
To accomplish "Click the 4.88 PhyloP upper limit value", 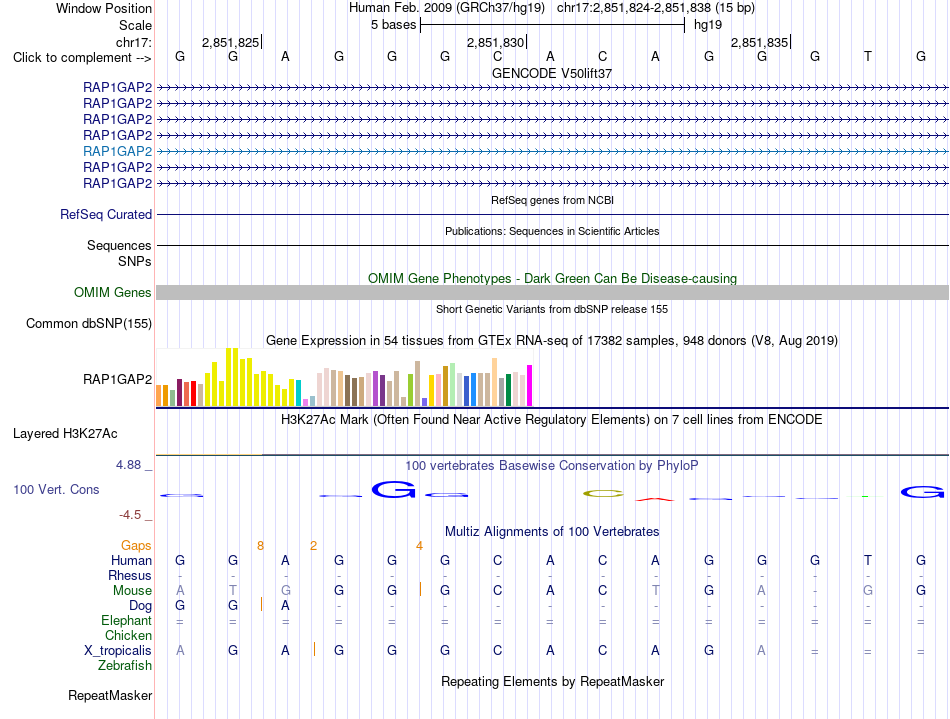I will 128,465.
